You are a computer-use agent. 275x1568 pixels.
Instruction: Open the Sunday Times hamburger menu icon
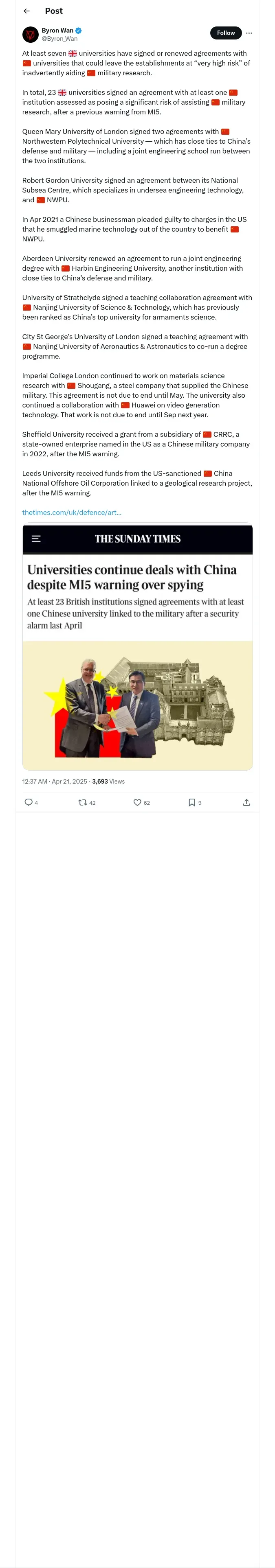tap(36, 539)
